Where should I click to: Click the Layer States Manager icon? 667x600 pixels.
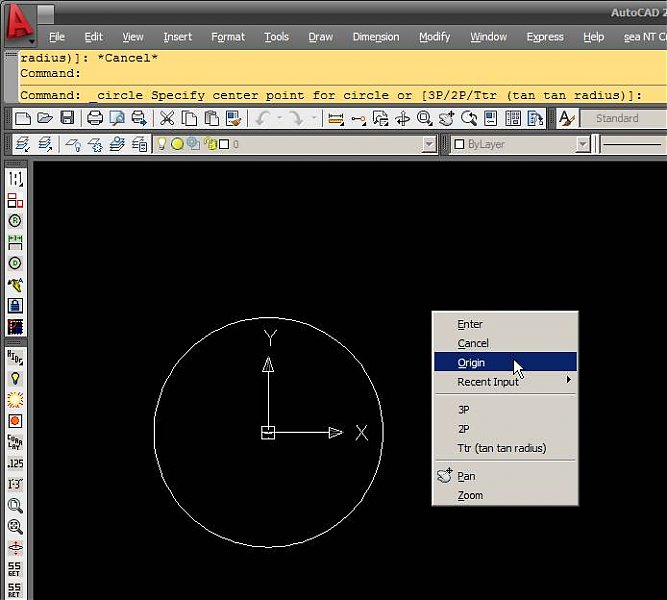[x=139, y=145]
